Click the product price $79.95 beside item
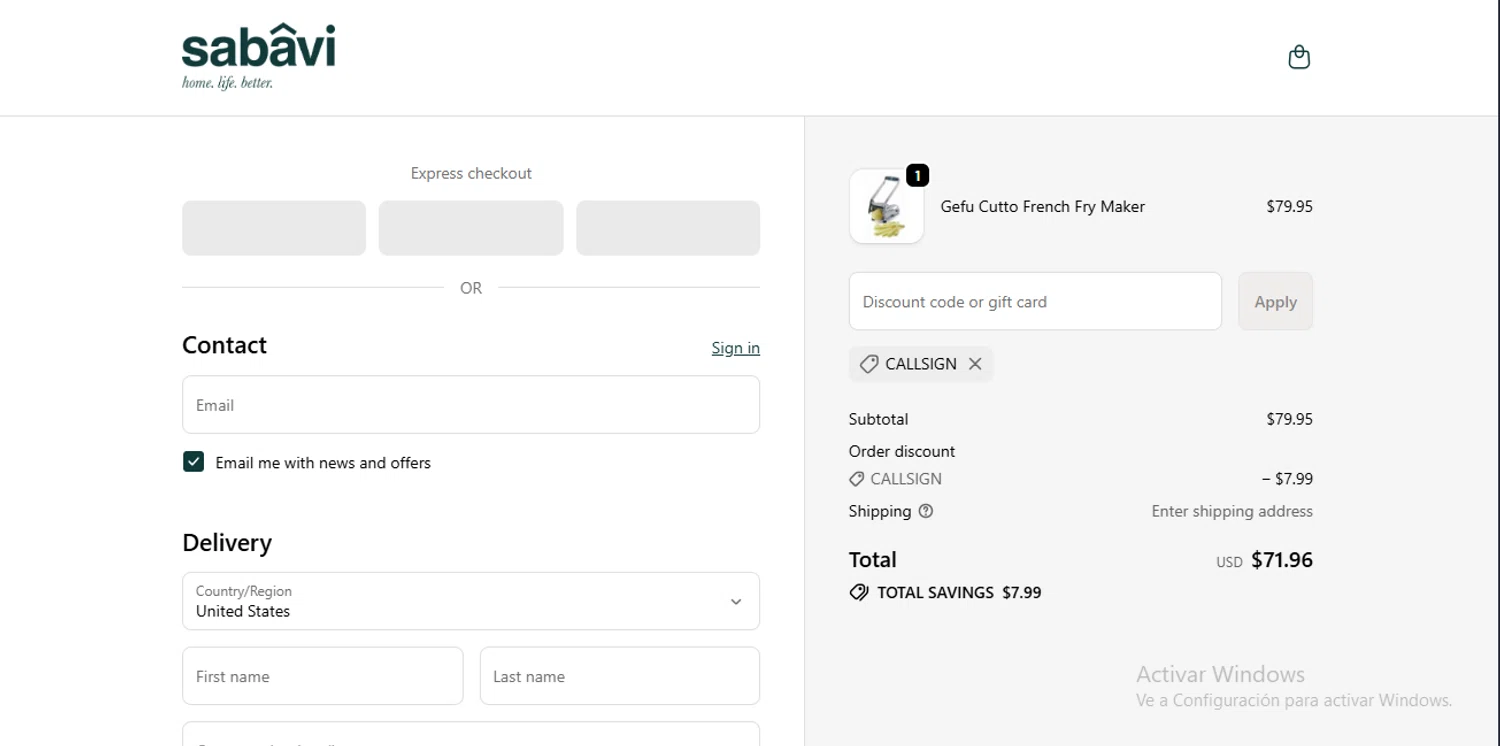The width and height of the screenshot is (1500, 746). pos(1289,206)
